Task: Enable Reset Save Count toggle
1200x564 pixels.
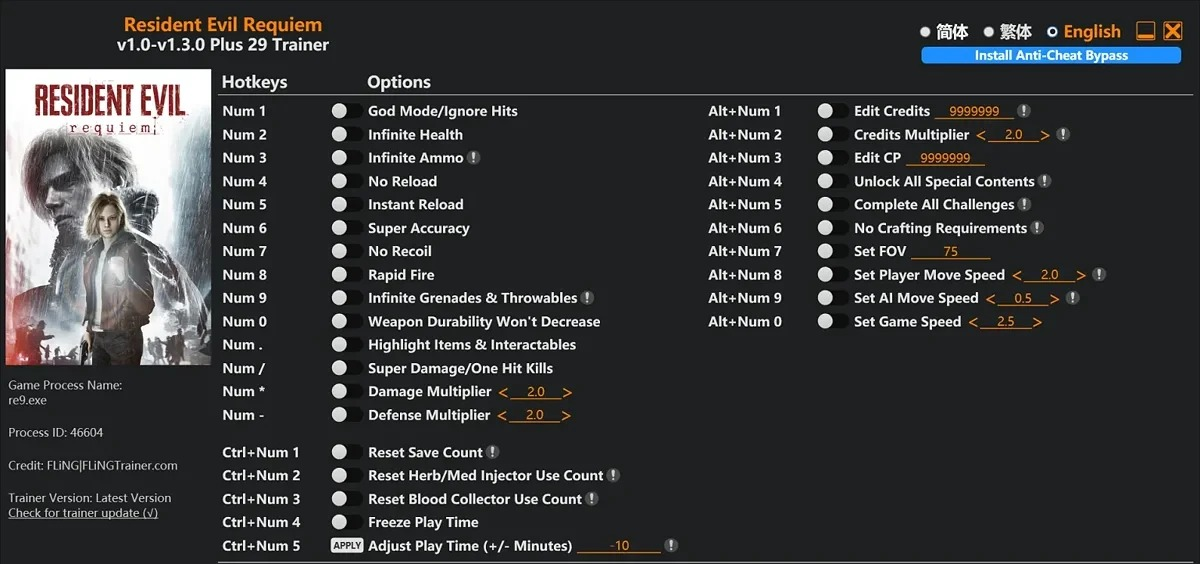Action: [x=346, y=452]
